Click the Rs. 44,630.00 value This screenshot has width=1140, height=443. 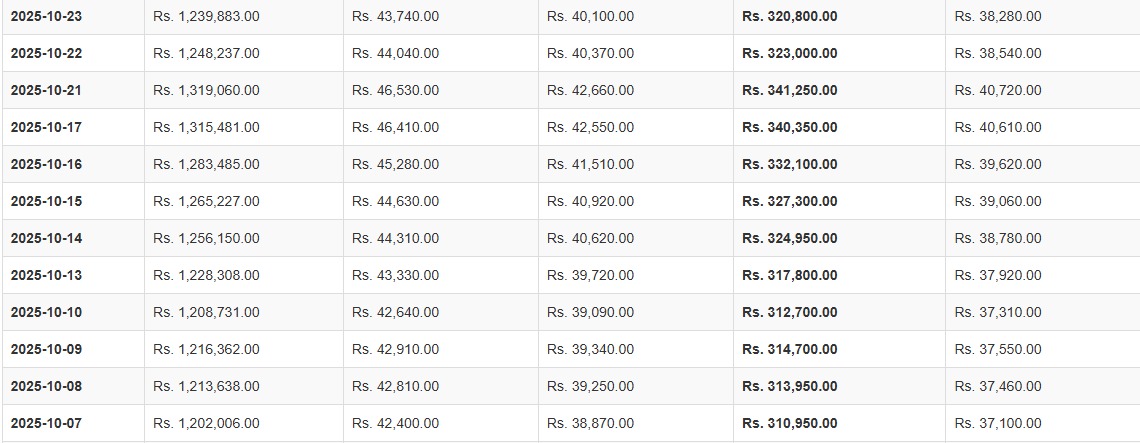[x=395, y=201]
